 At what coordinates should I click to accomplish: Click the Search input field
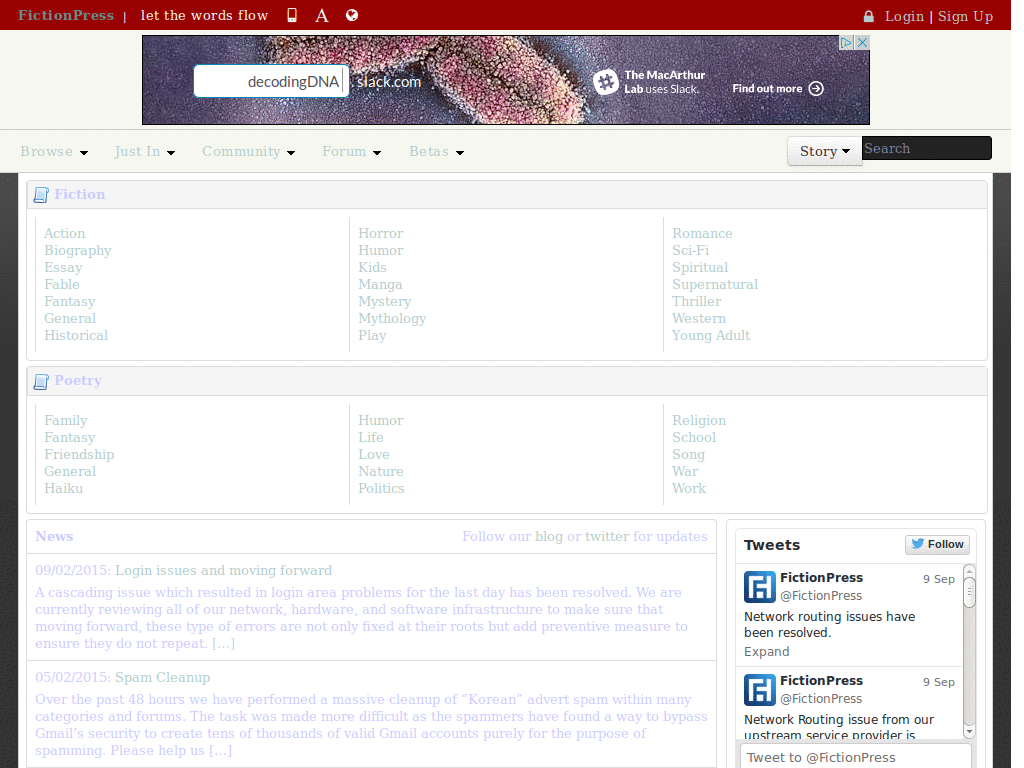(x=926, y=149)
